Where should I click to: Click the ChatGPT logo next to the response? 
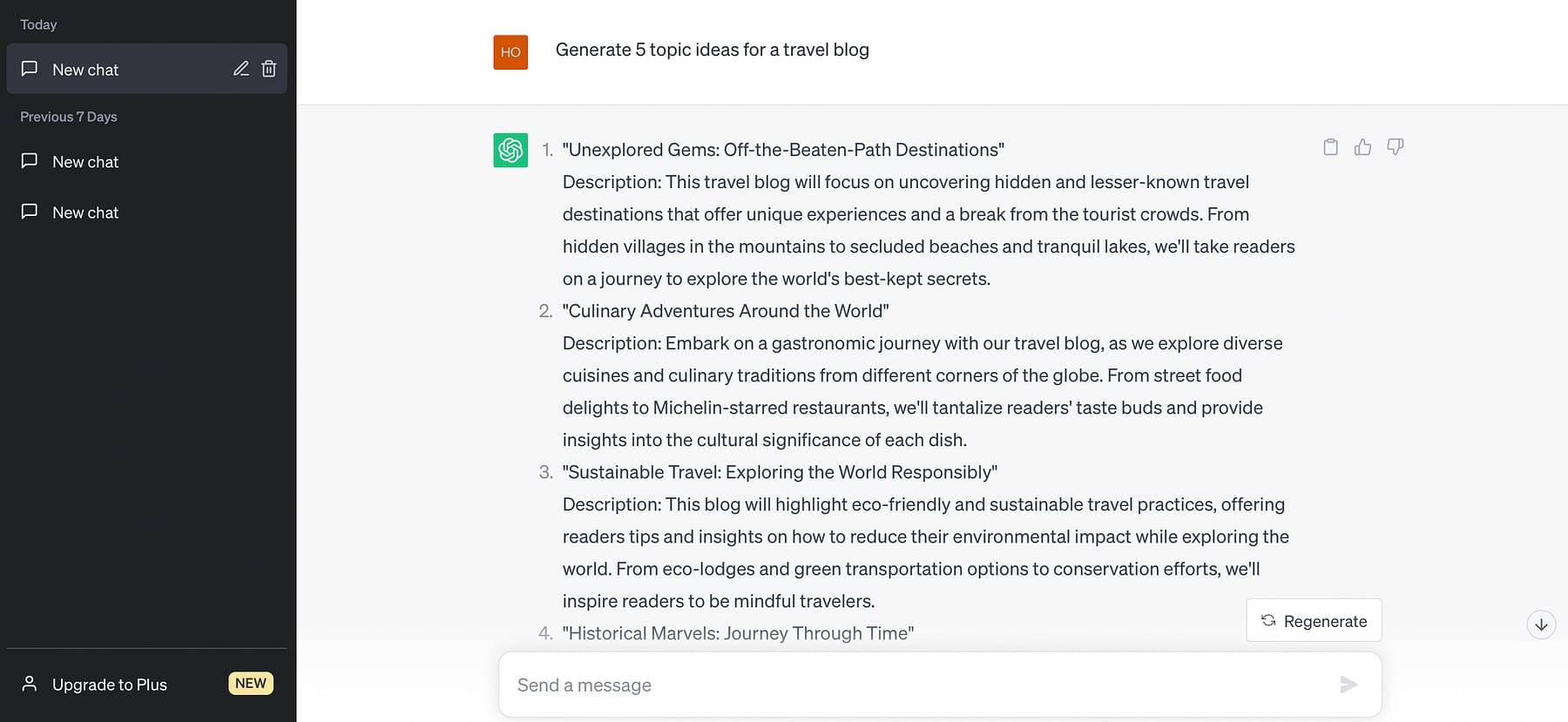coord(510,150)
